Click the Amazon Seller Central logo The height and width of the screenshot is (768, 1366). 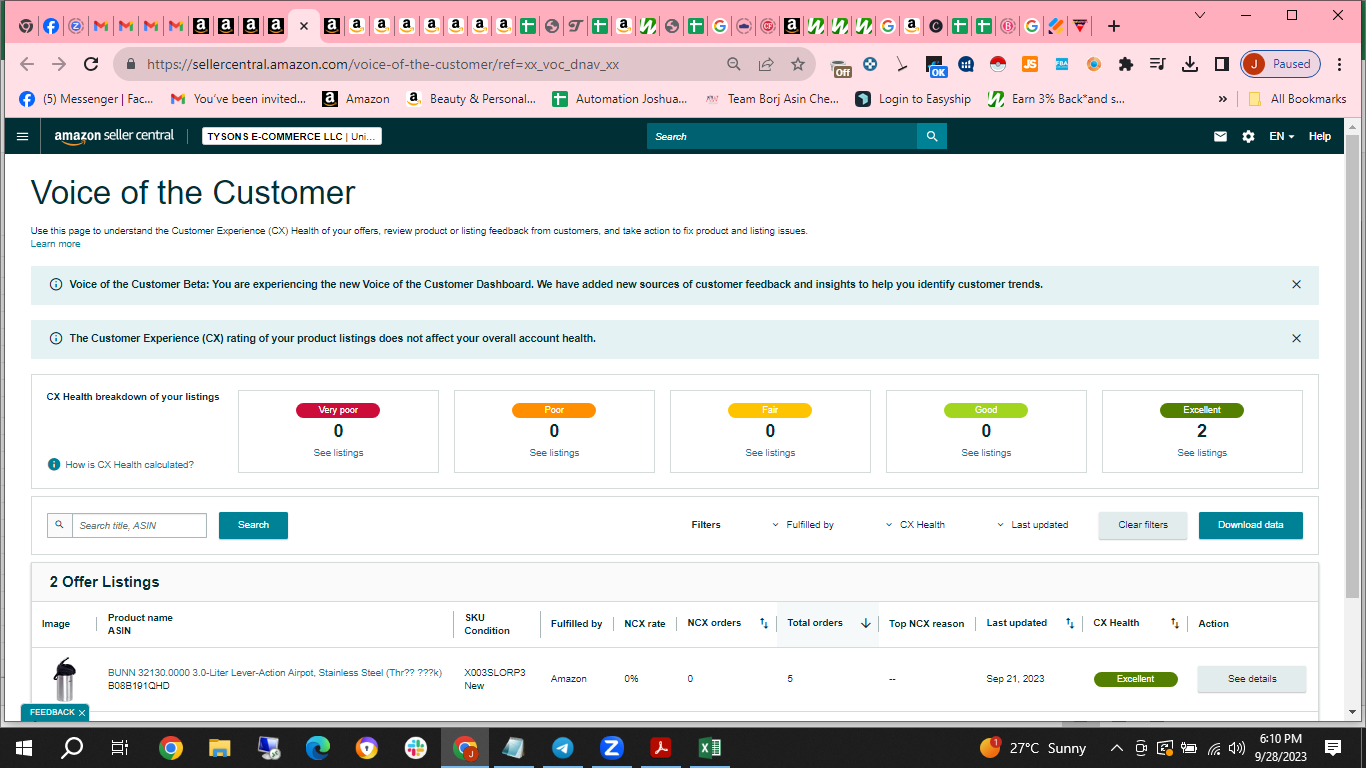(114, 136)
